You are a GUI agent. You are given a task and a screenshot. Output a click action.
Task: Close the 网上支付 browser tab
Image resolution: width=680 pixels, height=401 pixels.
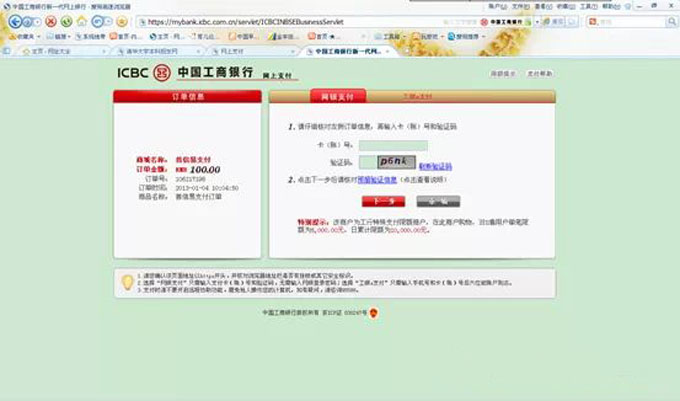point(293,51)
